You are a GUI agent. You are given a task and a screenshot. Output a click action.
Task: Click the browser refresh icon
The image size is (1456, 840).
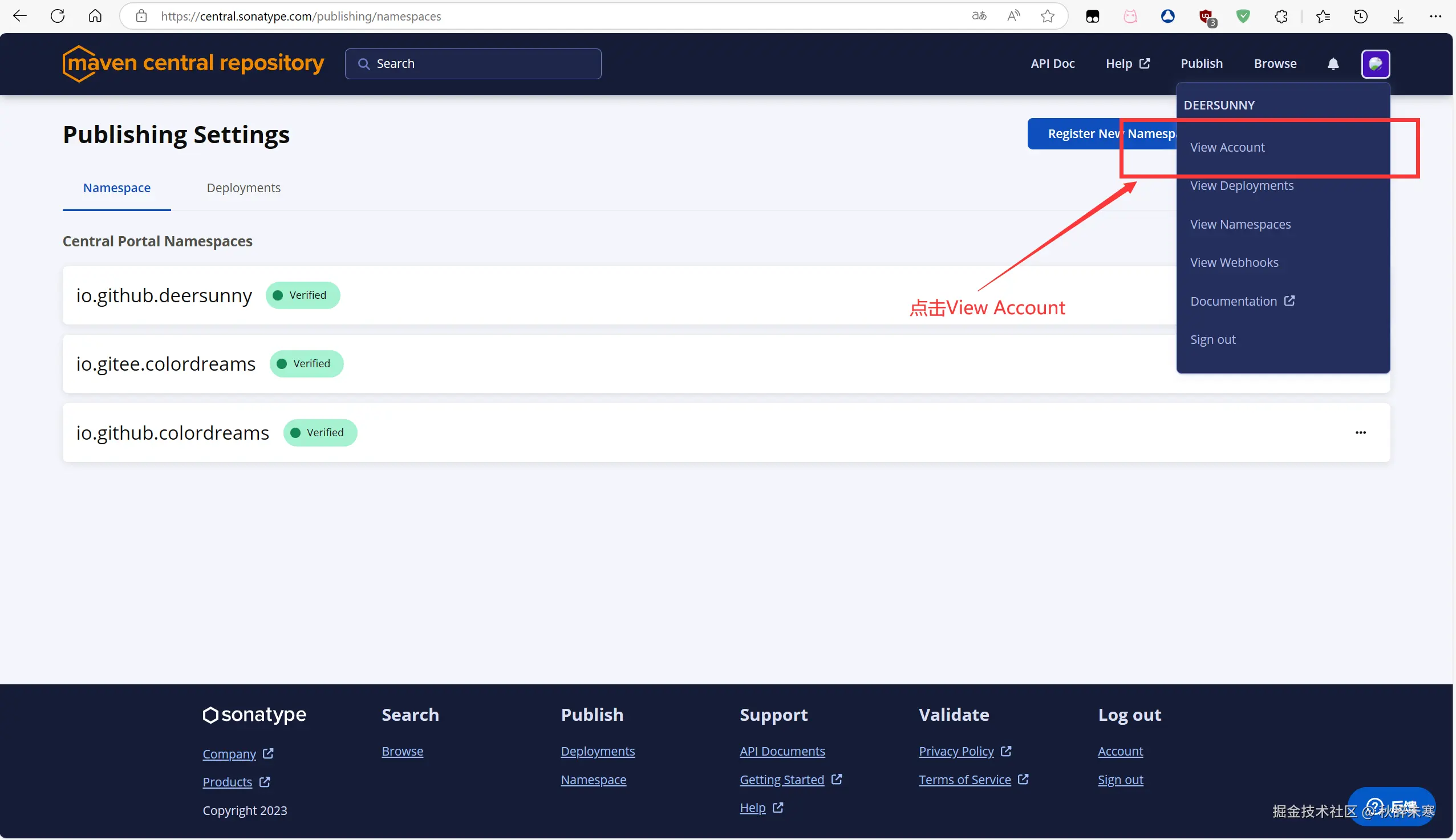[x=58, y=16]
